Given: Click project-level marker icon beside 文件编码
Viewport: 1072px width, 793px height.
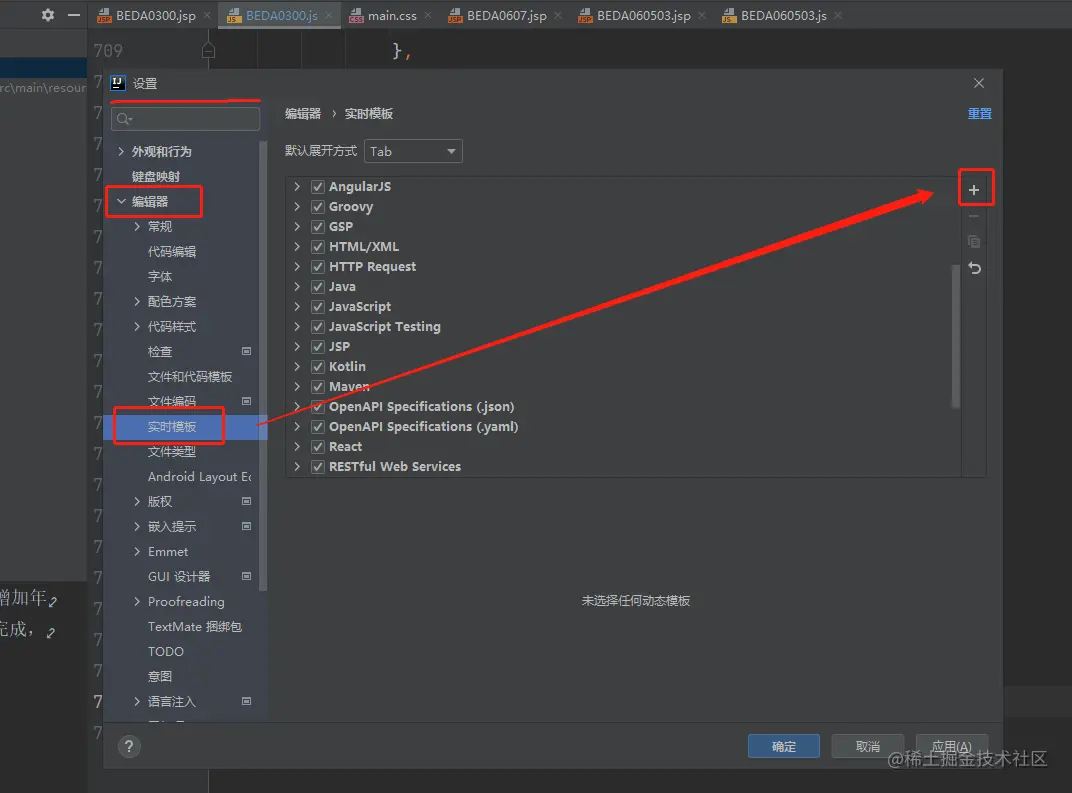Looking at the screenshot, I should tap(247, 401).
